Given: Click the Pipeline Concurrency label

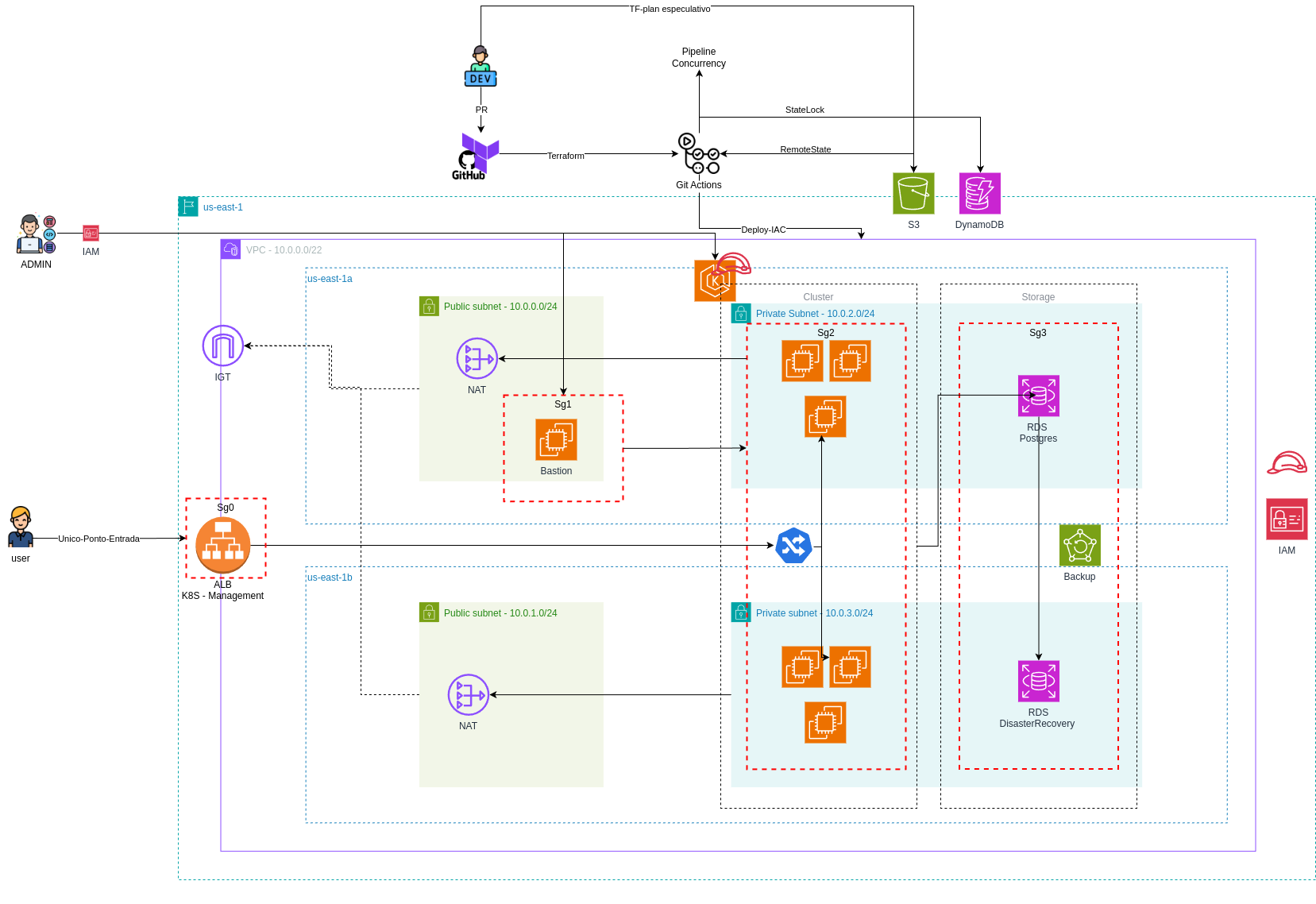Looking at the screenshot, I should coord(699,57).
